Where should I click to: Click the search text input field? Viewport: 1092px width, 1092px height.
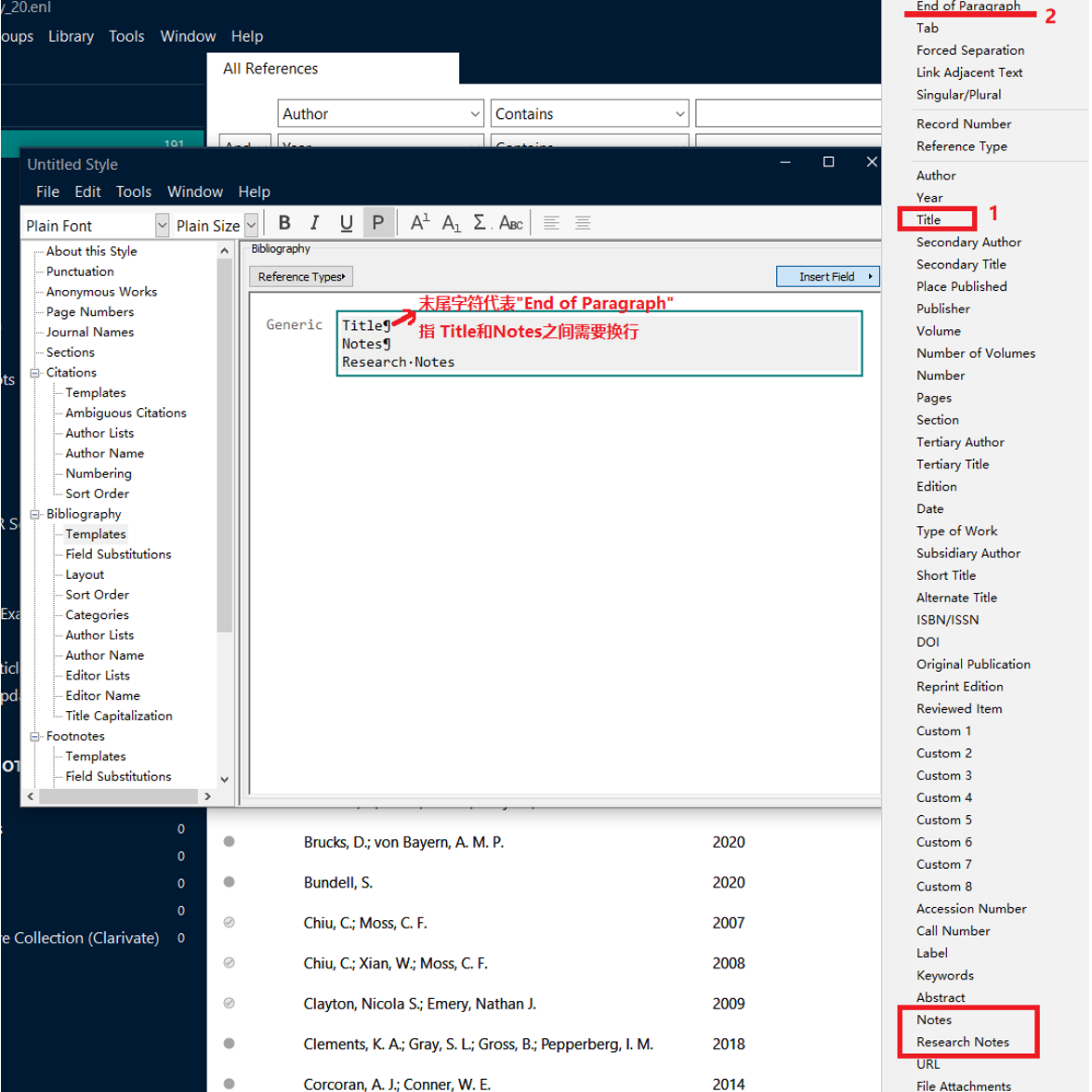point(788,113)
